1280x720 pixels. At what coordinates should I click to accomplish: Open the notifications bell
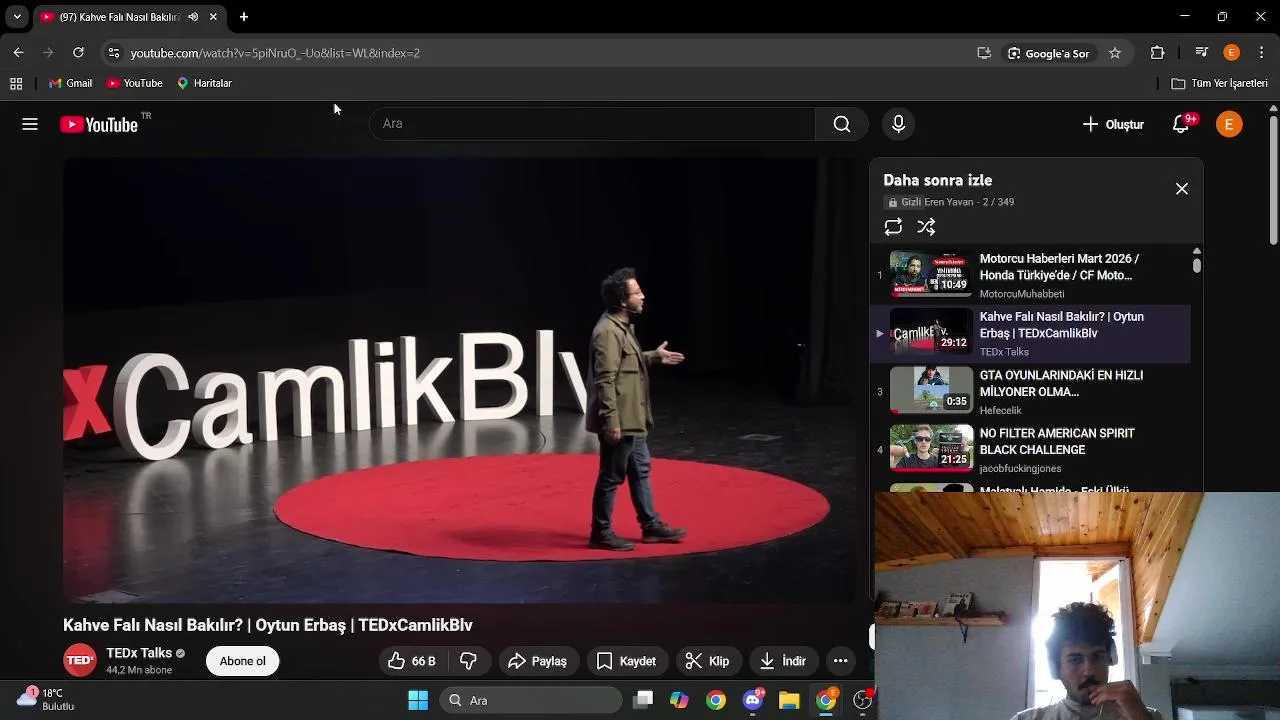pos(1181,124)
